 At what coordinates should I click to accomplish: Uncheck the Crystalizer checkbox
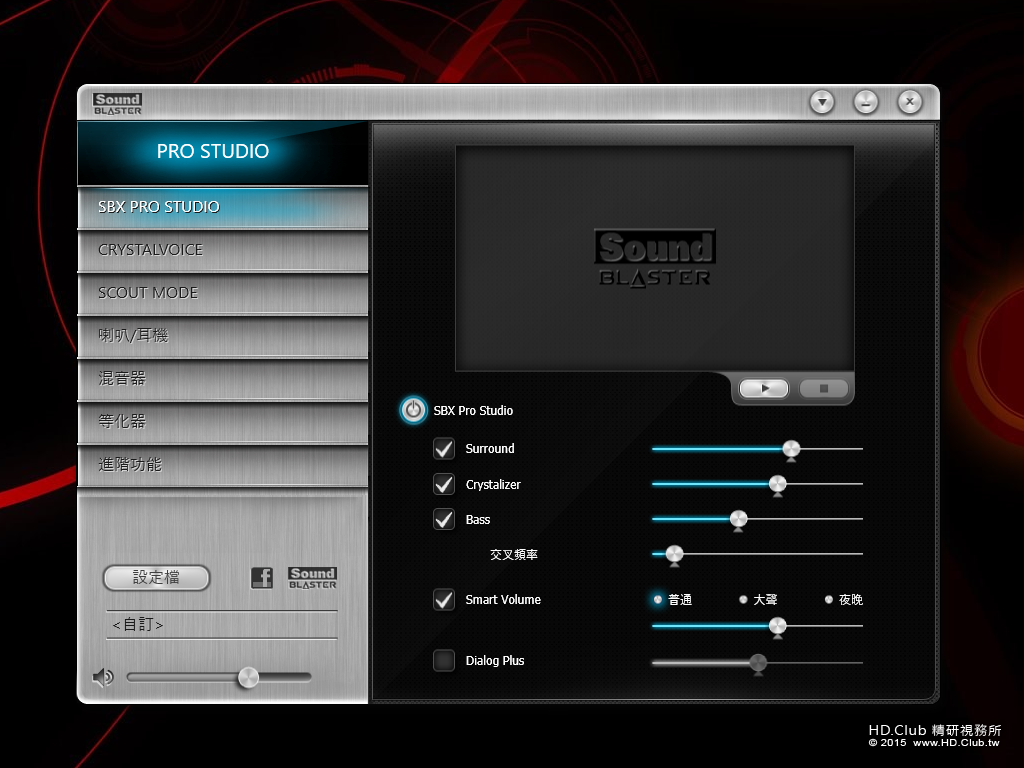[444, 484]
